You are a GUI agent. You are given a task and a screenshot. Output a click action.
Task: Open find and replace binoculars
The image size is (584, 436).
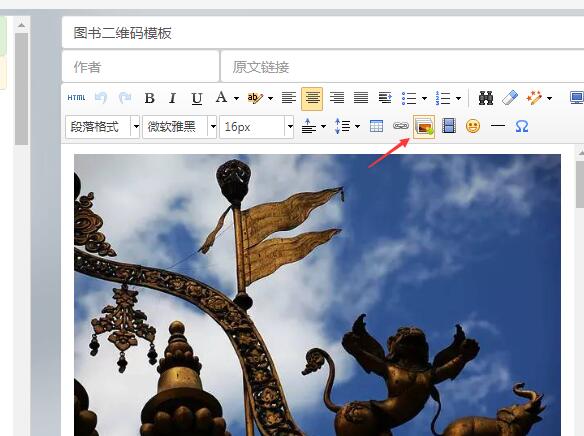tap(486, 98)
